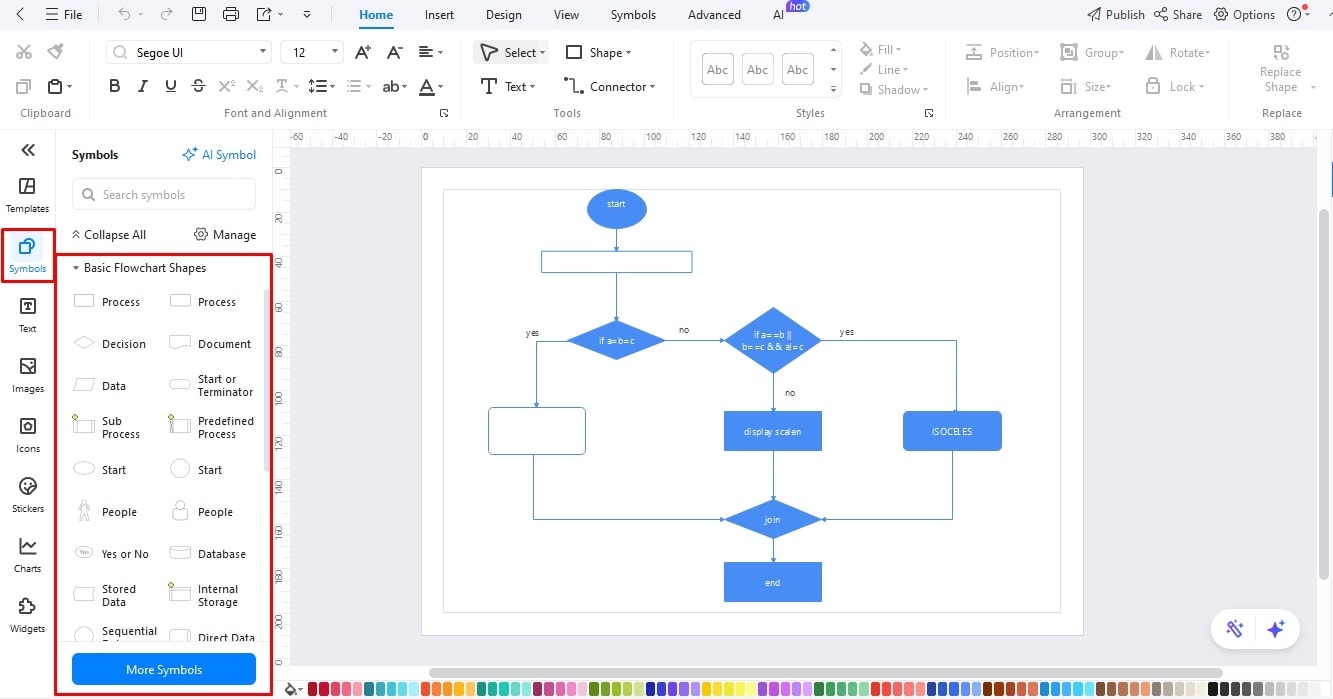Screen dimensions: 1333x699
Task: Open the Icons sidebar panel
Action: pyautogui.click(x=28, y=435)
